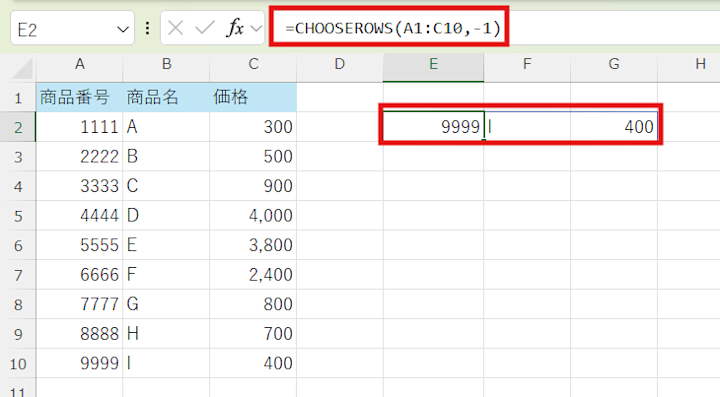Image resolution: width=720 pixels, height=397 pixels.
Task: Click product name cell G in row 8
Action: [x=166, y=304]
